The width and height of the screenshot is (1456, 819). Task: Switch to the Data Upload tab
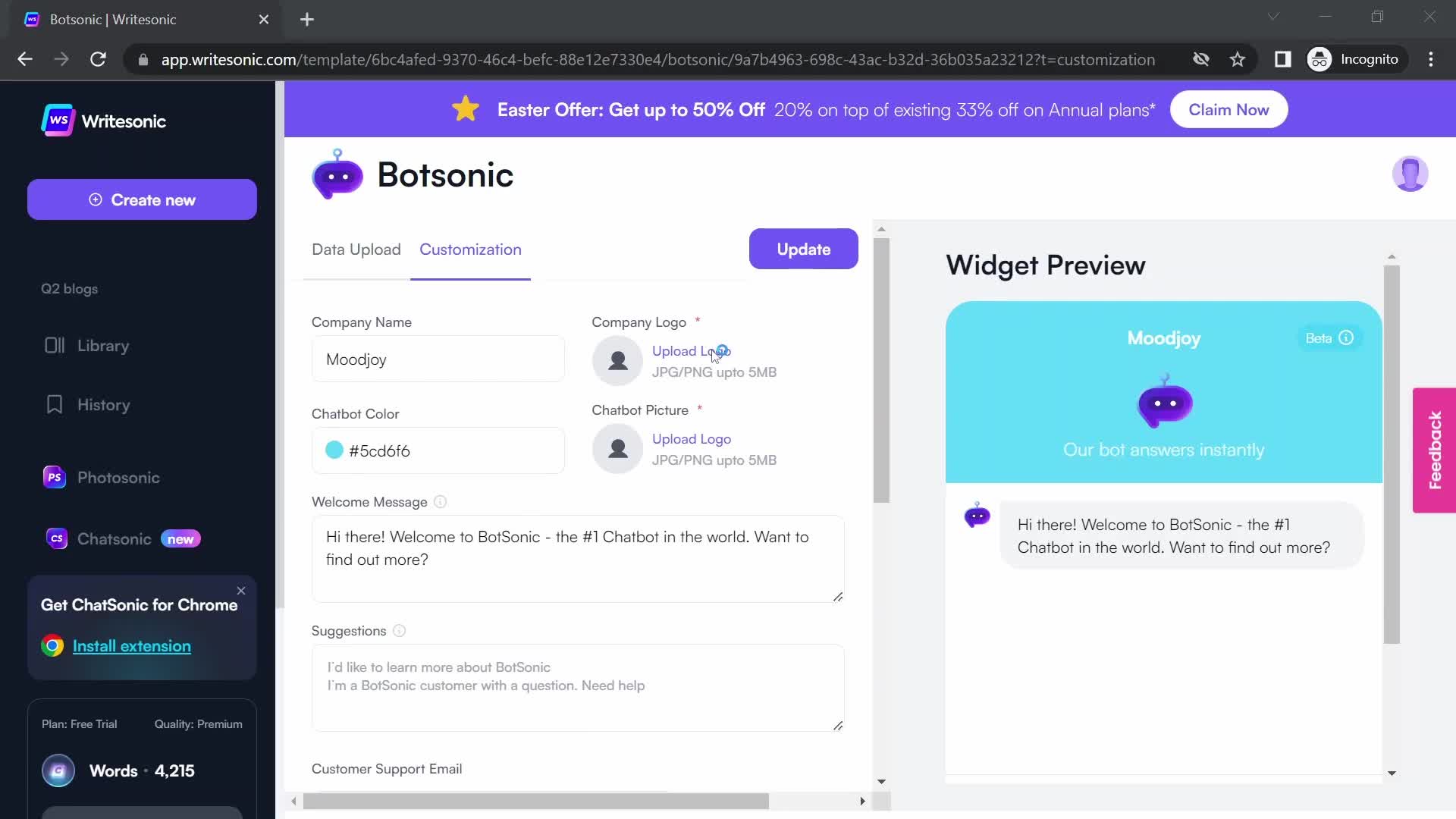356,249
